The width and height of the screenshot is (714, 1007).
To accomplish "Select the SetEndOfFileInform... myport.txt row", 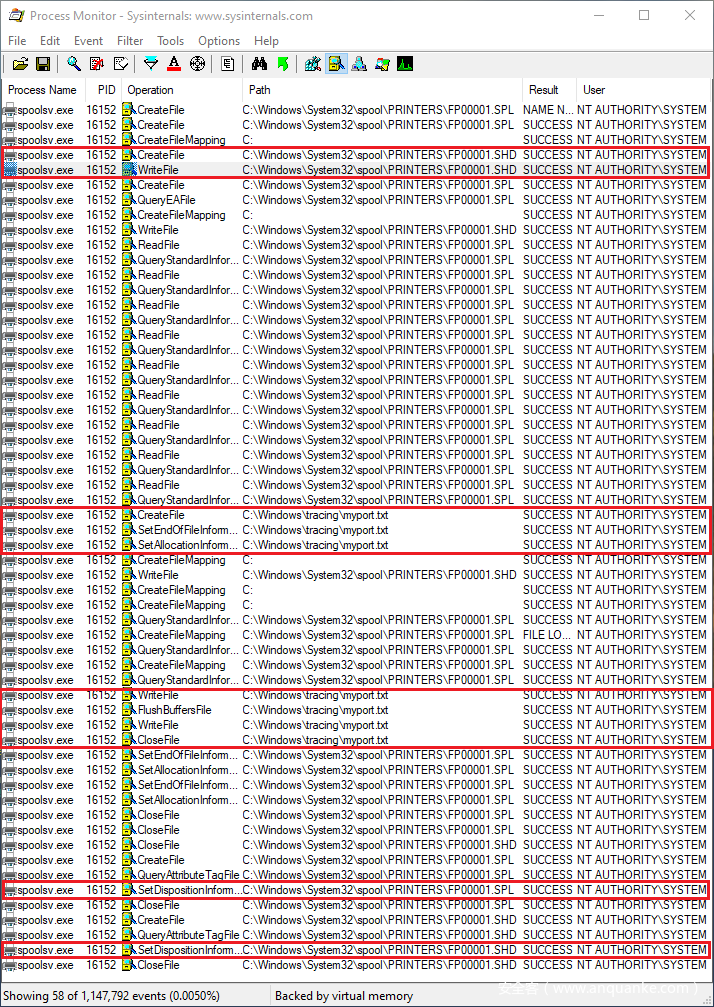I will click(356, 530).
